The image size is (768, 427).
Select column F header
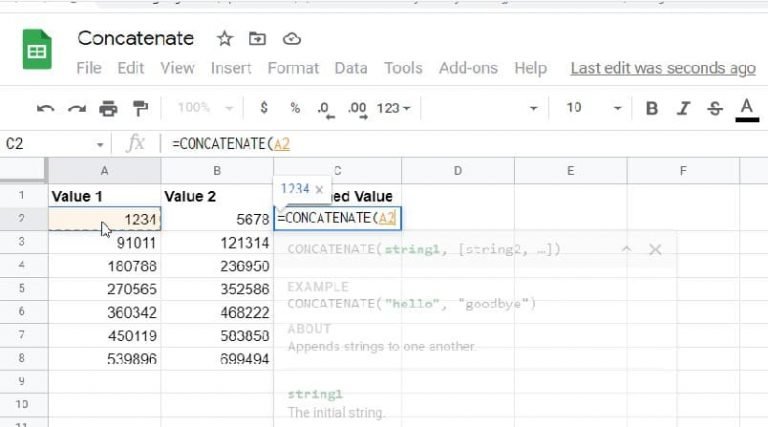[683, 171]
